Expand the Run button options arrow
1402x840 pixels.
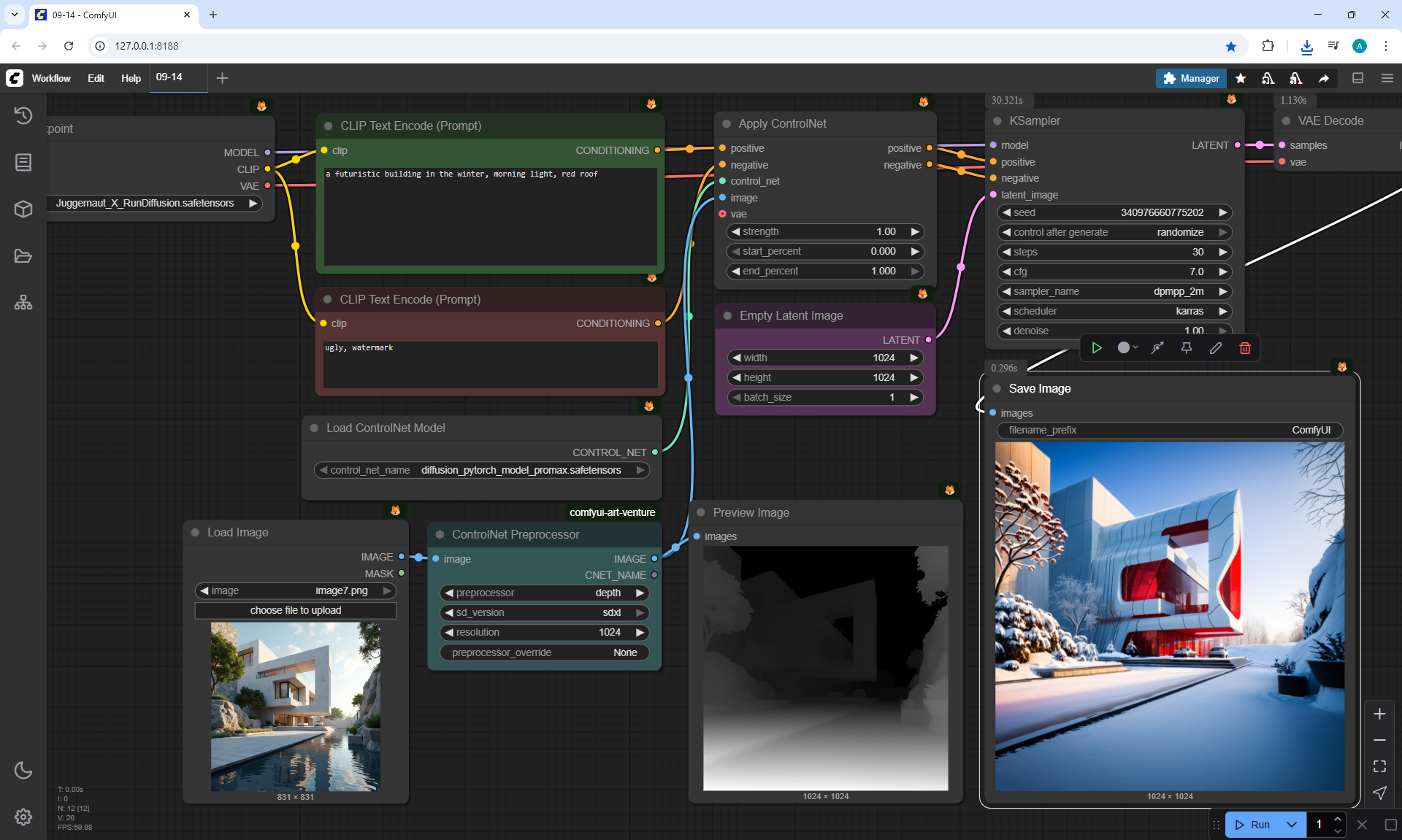[1292, 825]
